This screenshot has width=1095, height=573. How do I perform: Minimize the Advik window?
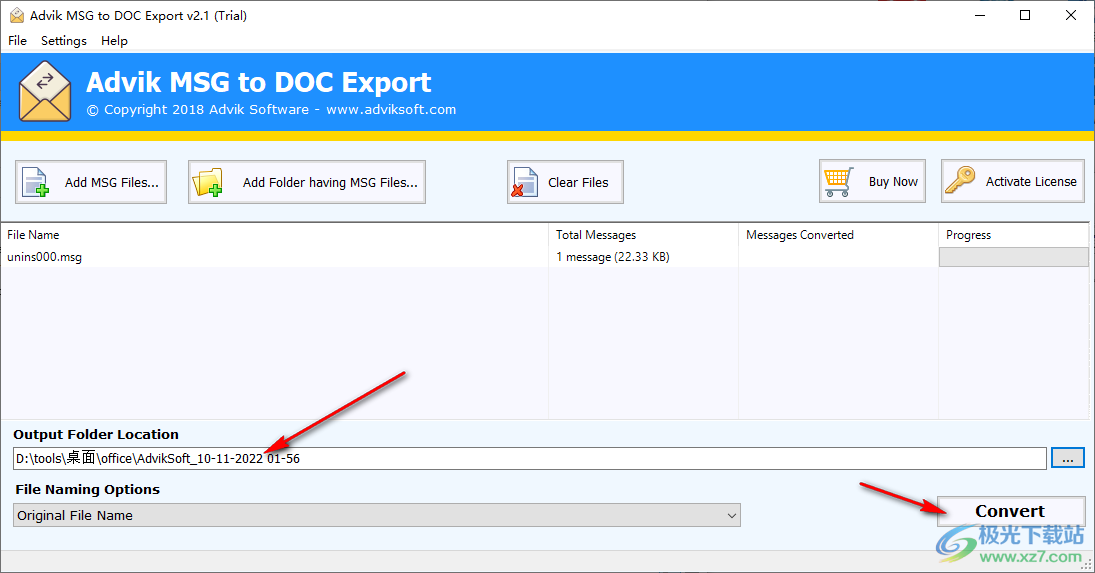(x=980, y=15)
